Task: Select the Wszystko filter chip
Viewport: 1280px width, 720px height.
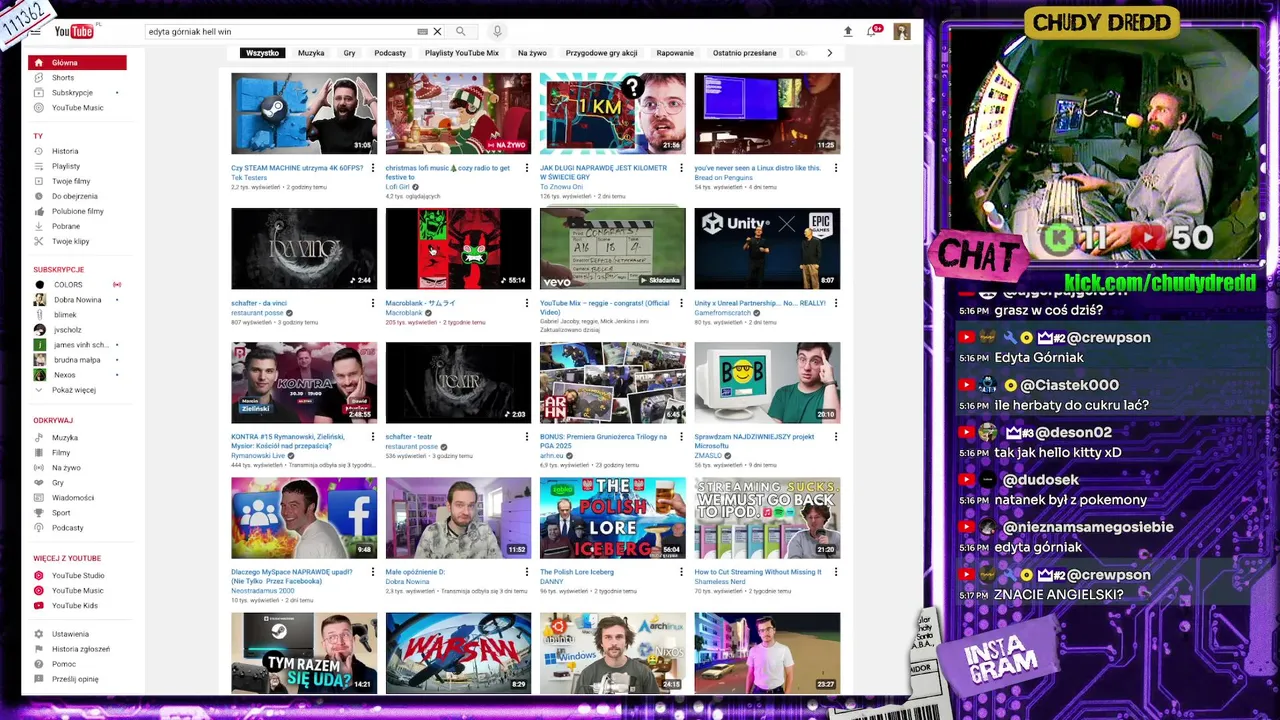Action: coord(262,53)
